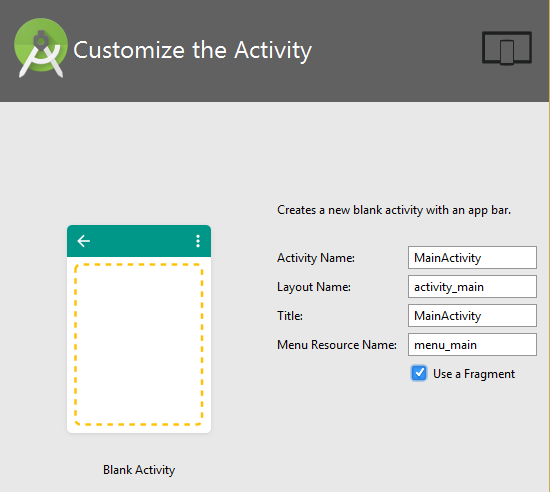The height and width of the screenshot is (492, 550).
Task: Click the back arrow in the preview app bar
Action: [x=83, y=241]
